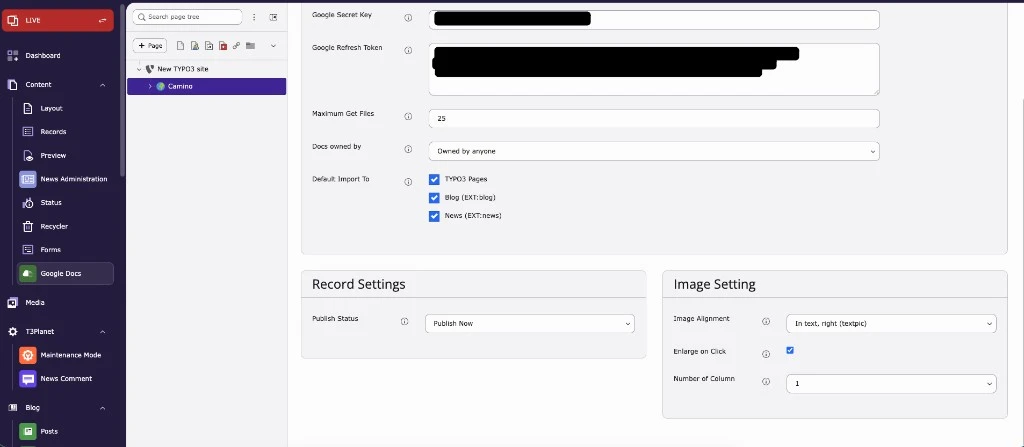Viewport: 1024px width, 447px height.
Task: Expand page type toolbar chevron
Action: [274, 46]
